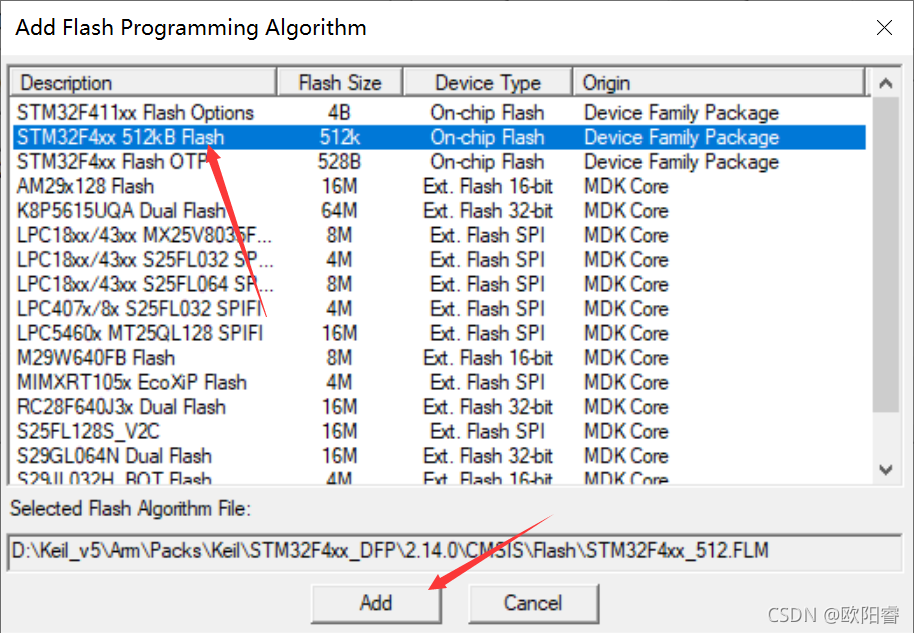The width and height of the screenshot is (914, 633).
Task: Select S25FL128S_V2C row
Action: click(x=439, y=431)
